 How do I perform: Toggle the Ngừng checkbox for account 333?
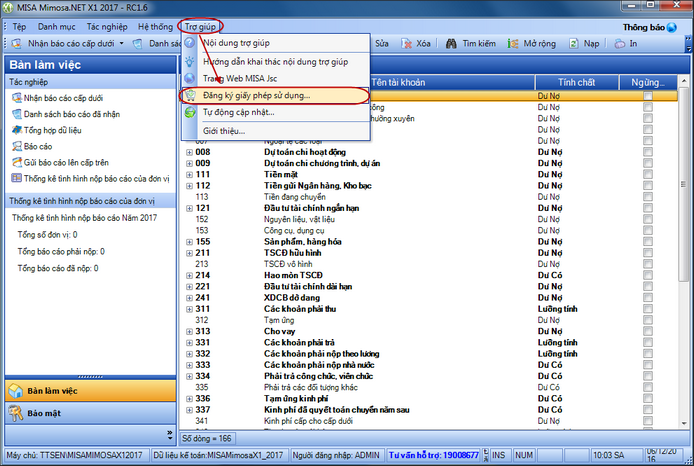pos(648,365)
